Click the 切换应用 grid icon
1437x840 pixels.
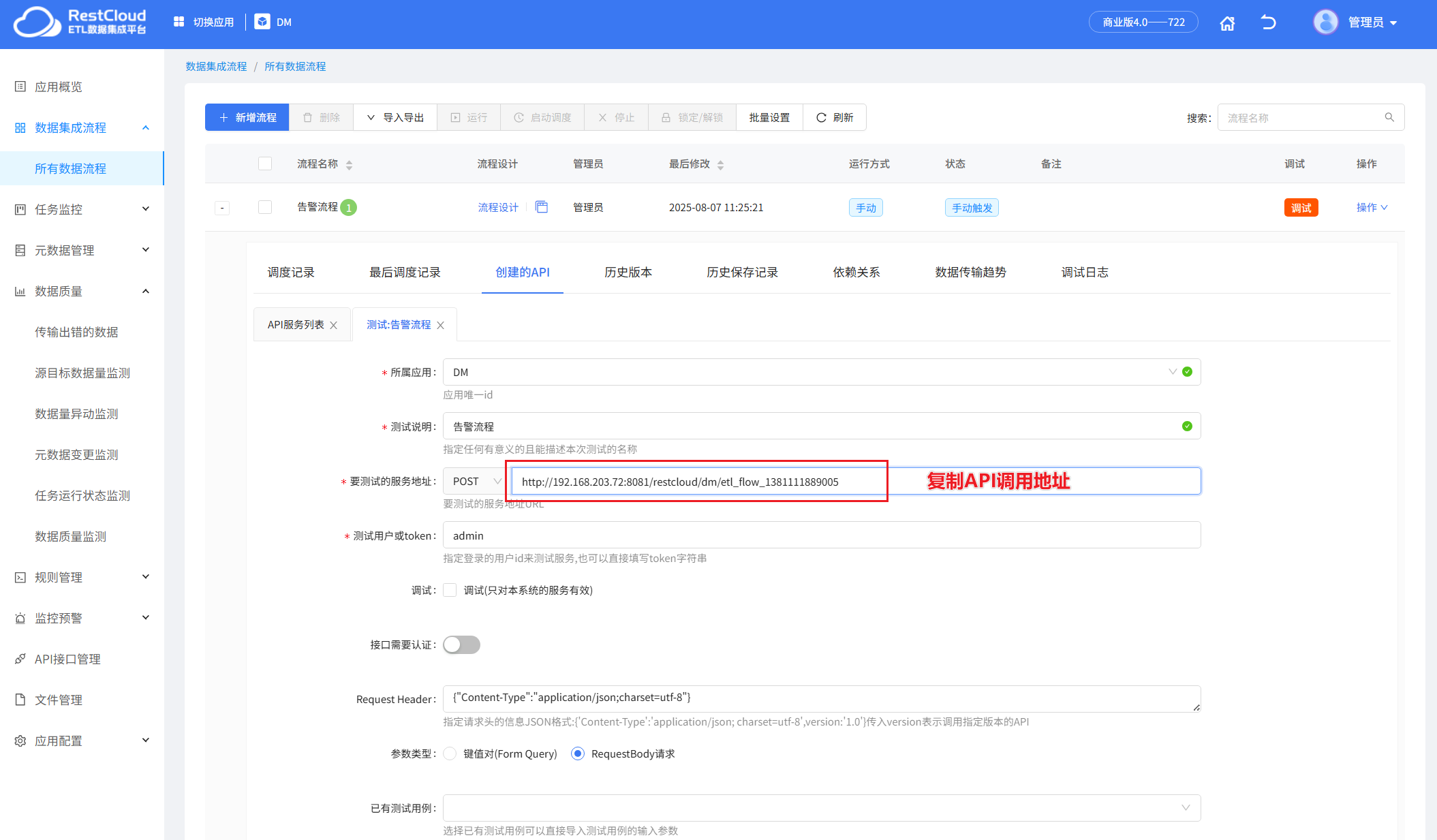(179, 22)
